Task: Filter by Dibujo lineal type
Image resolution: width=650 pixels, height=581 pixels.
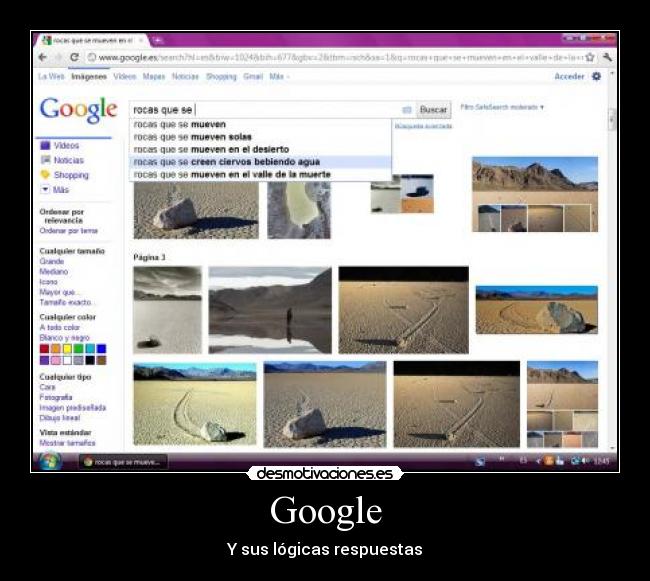Action: tap(60, 418)
